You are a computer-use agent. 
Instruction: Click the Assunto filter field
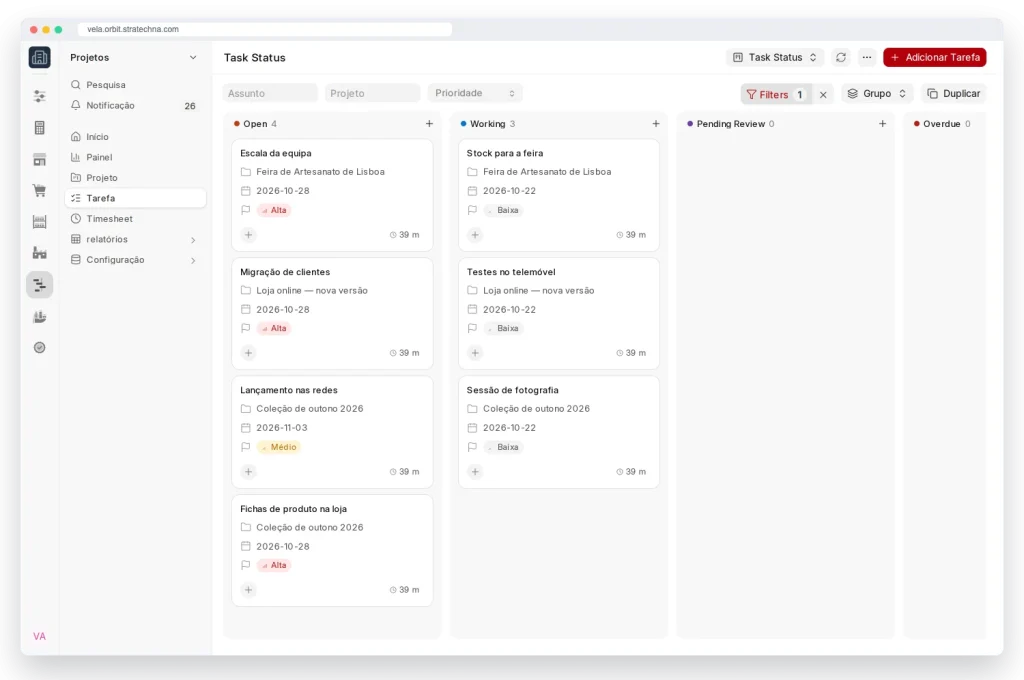point(270,93)
